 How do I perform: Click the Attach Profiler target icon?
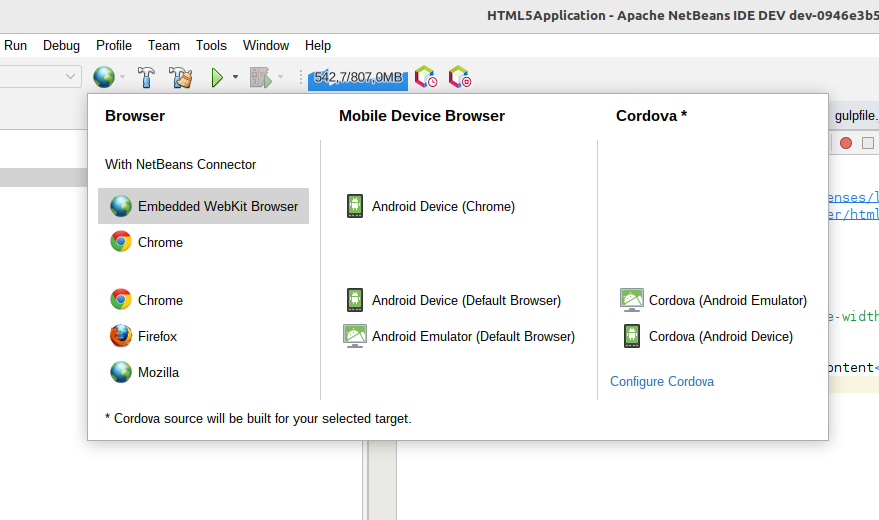(460, 77)
